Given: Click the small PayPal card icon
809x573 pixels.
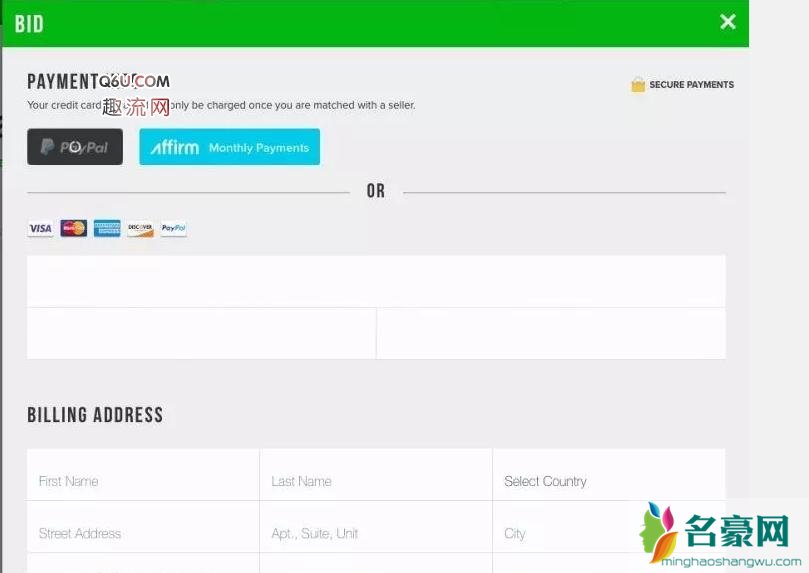Looking at the screenshot, I should [x=173, y=229].
